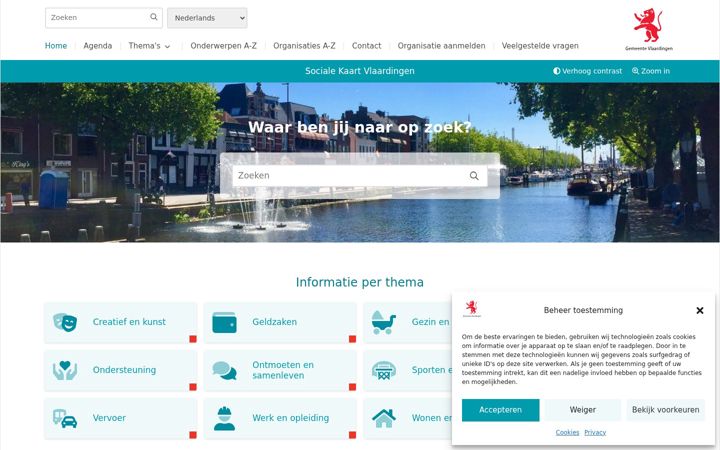
Task: Click the red marker on Geldzaken card
Action: click(352, 339)
